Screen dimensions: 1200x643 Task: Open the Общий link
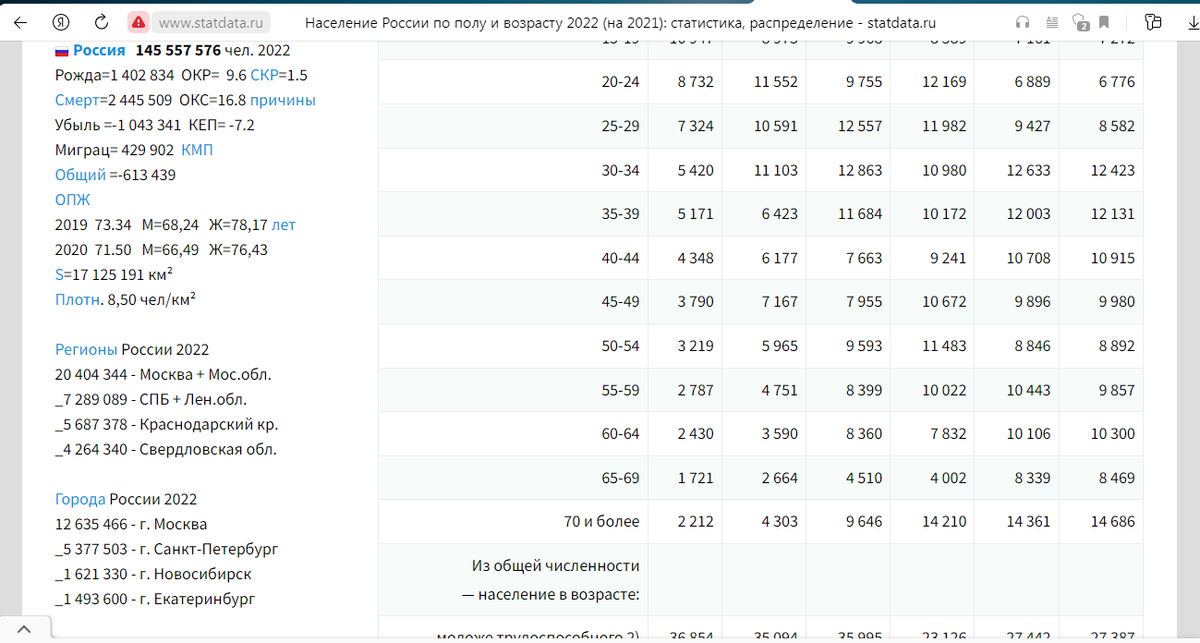click(80, 175)
